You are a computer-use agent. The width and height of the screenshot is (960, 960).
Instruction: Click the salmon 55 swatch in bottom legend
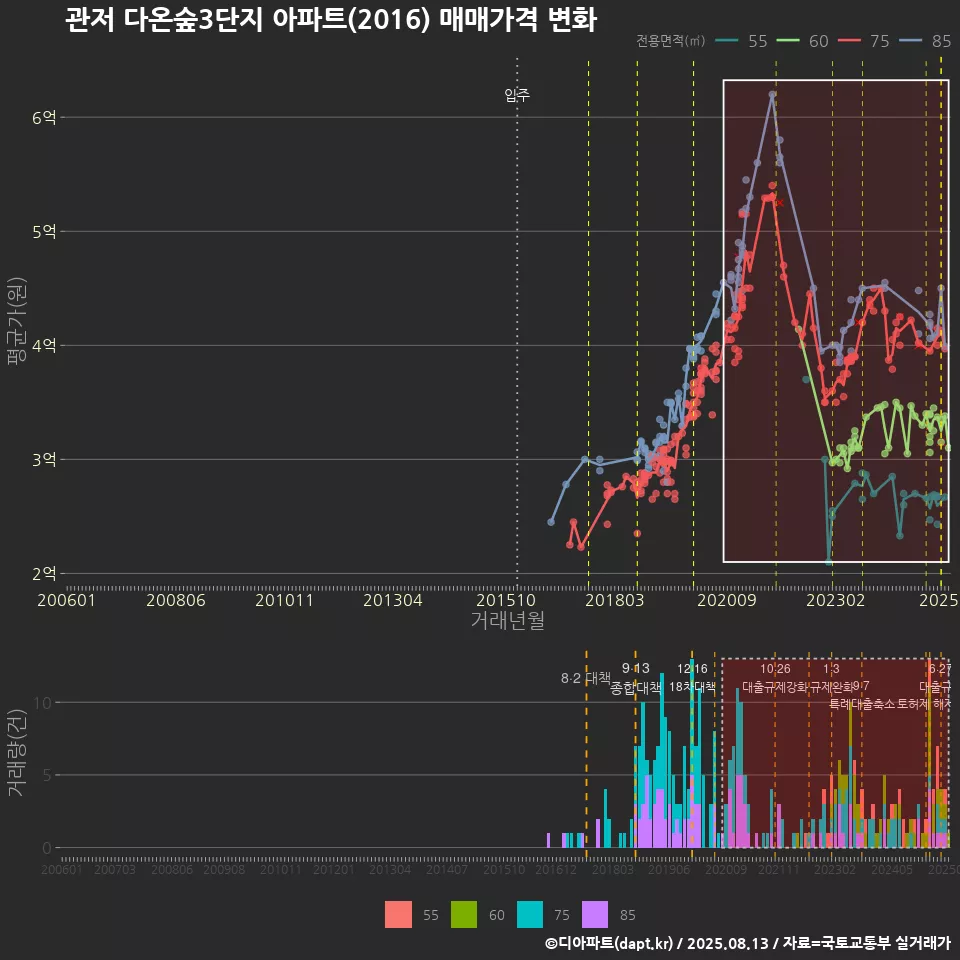(x=398, y=915)
